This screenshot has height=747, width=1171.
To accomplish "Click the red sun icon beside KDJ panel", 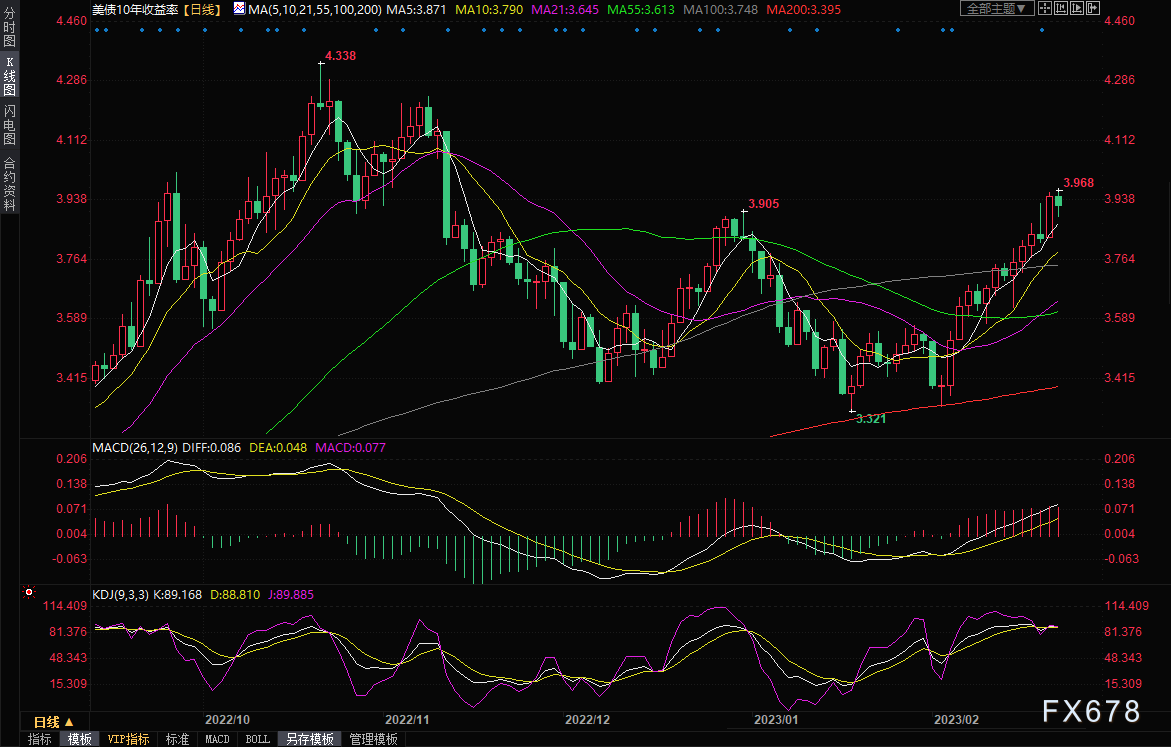I will pos(29,592).
